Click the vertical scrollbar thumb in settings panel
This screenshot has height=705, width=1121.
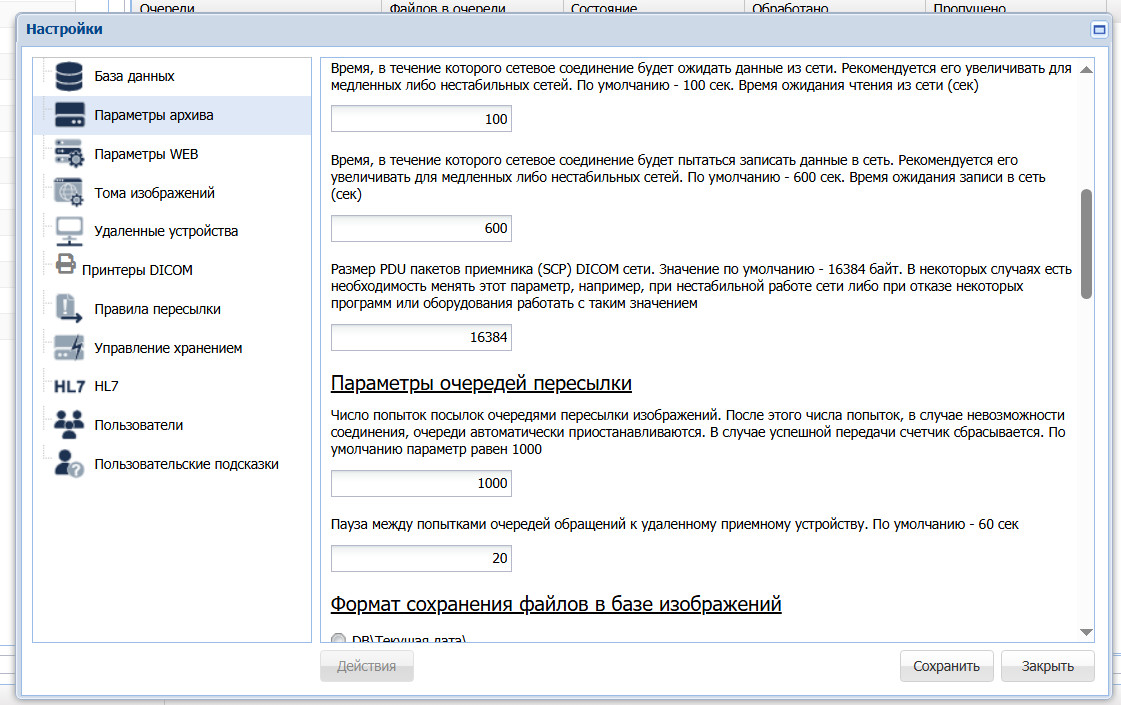1086,244
